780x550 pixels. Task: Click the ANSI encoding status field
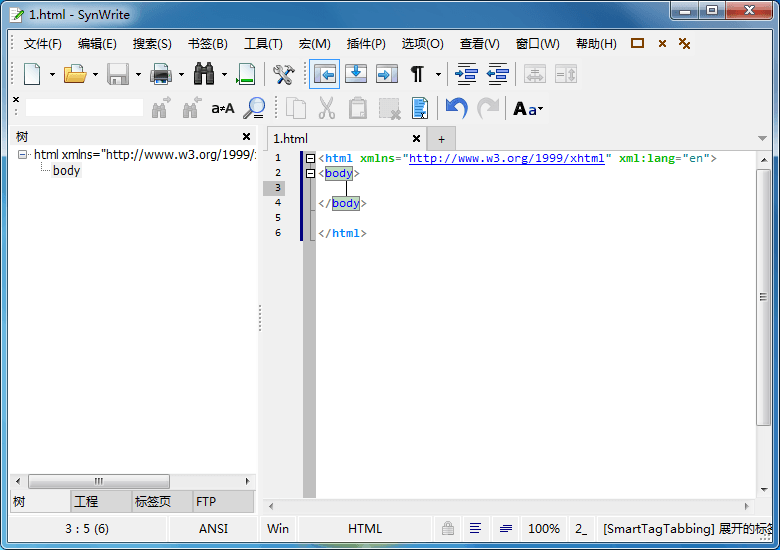point(213,529)
